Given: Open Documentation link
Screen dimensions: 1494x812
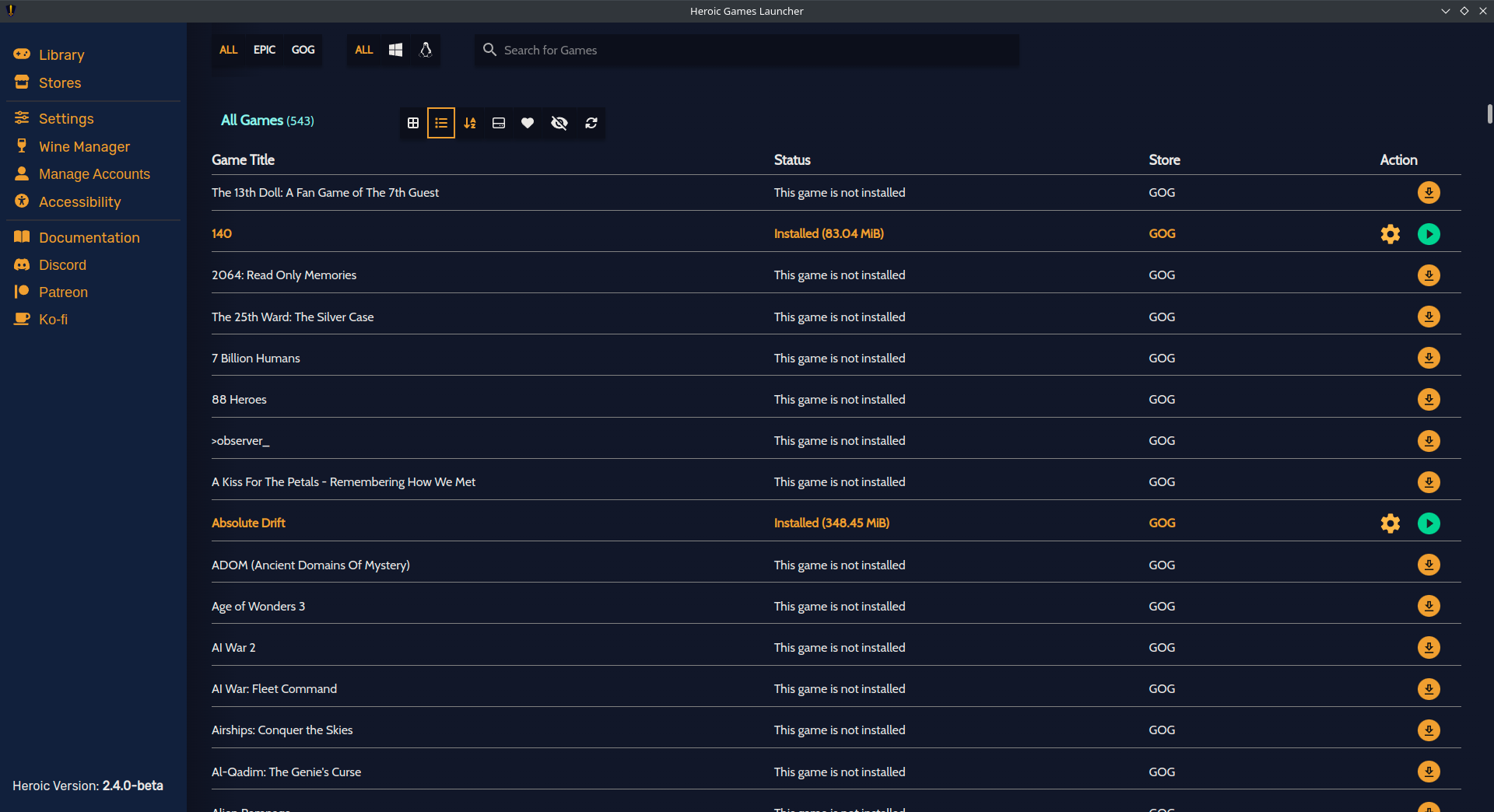Looking at the screenshot, I should 89,238.
